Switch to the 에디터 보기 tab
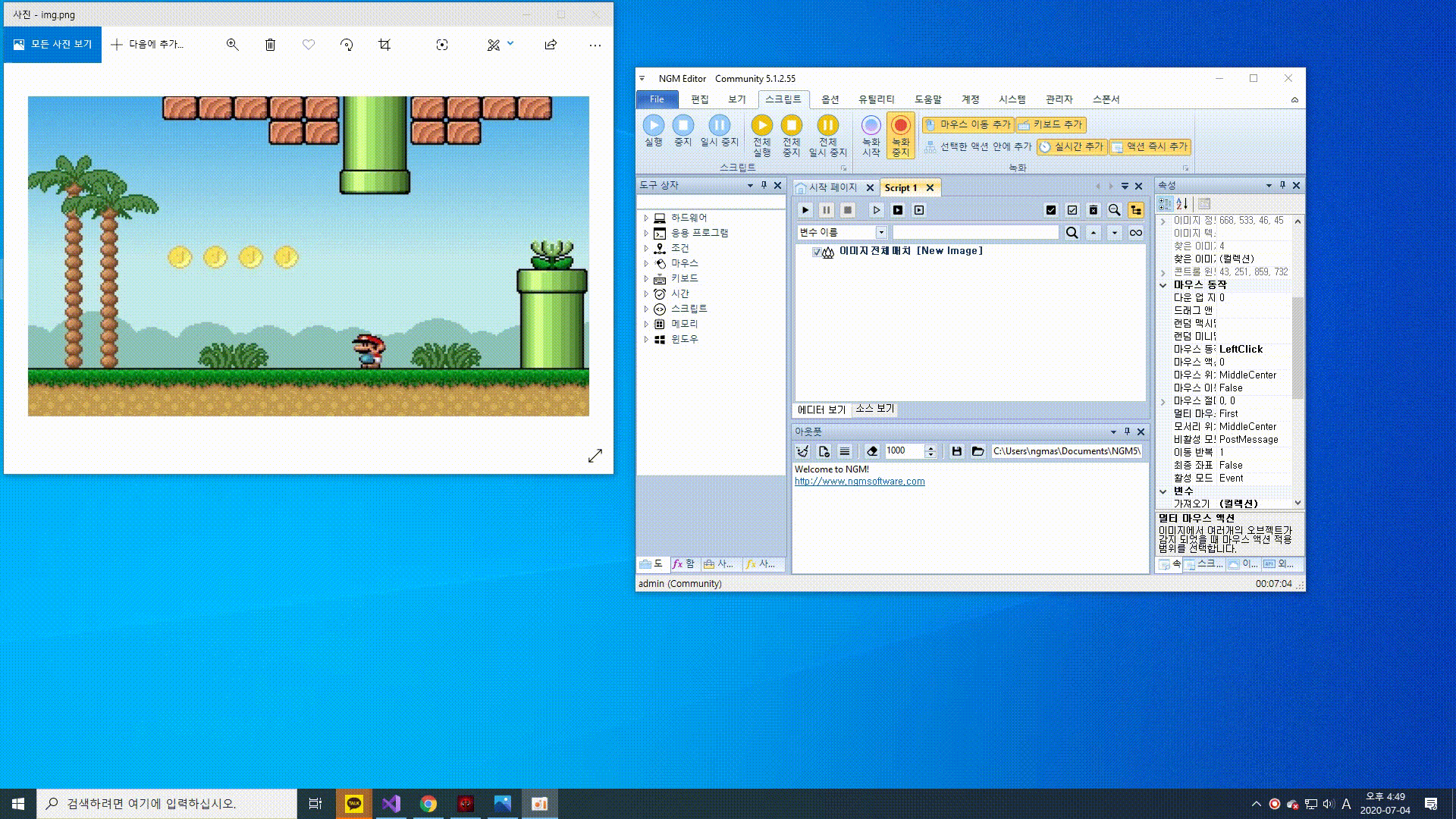 coord(821,409)
